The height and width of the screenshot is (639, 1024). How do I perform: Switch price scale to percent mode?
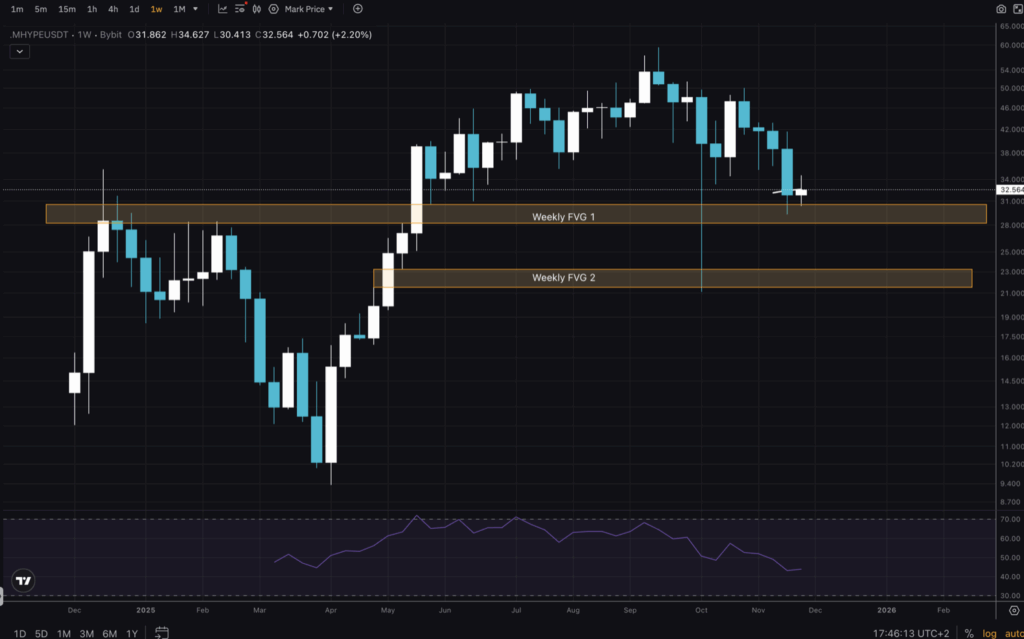970,632
